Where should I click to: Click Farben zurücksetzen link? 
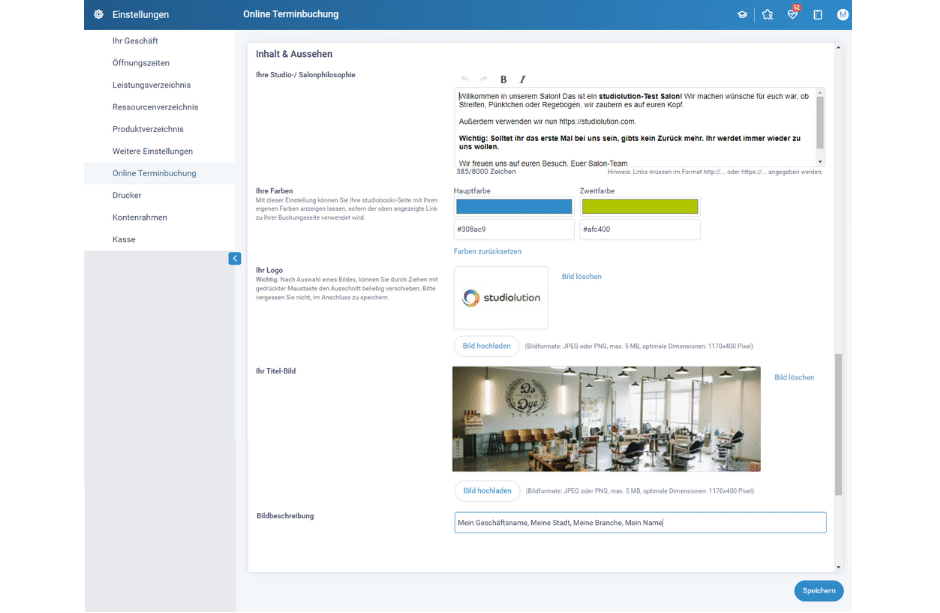click(487, 252)
